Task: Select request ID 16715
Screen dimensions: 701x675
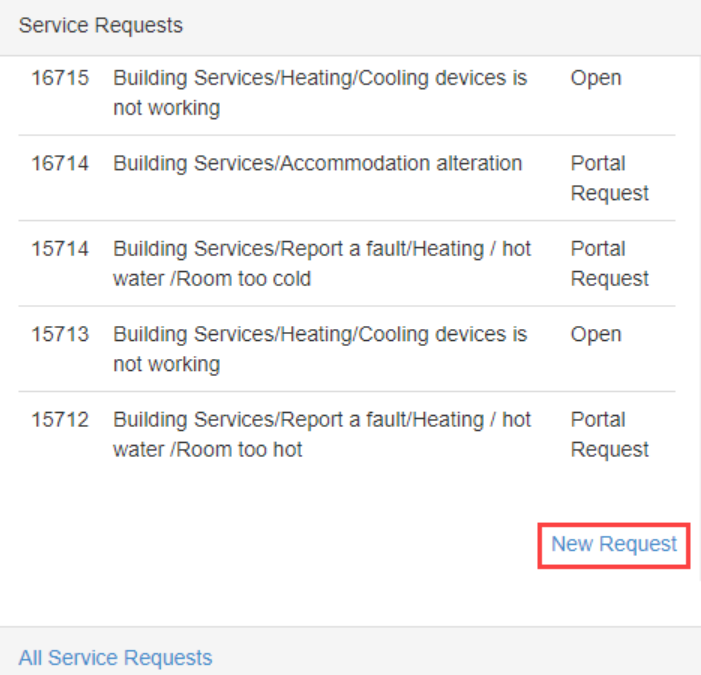Action: (x=60, y=78)
